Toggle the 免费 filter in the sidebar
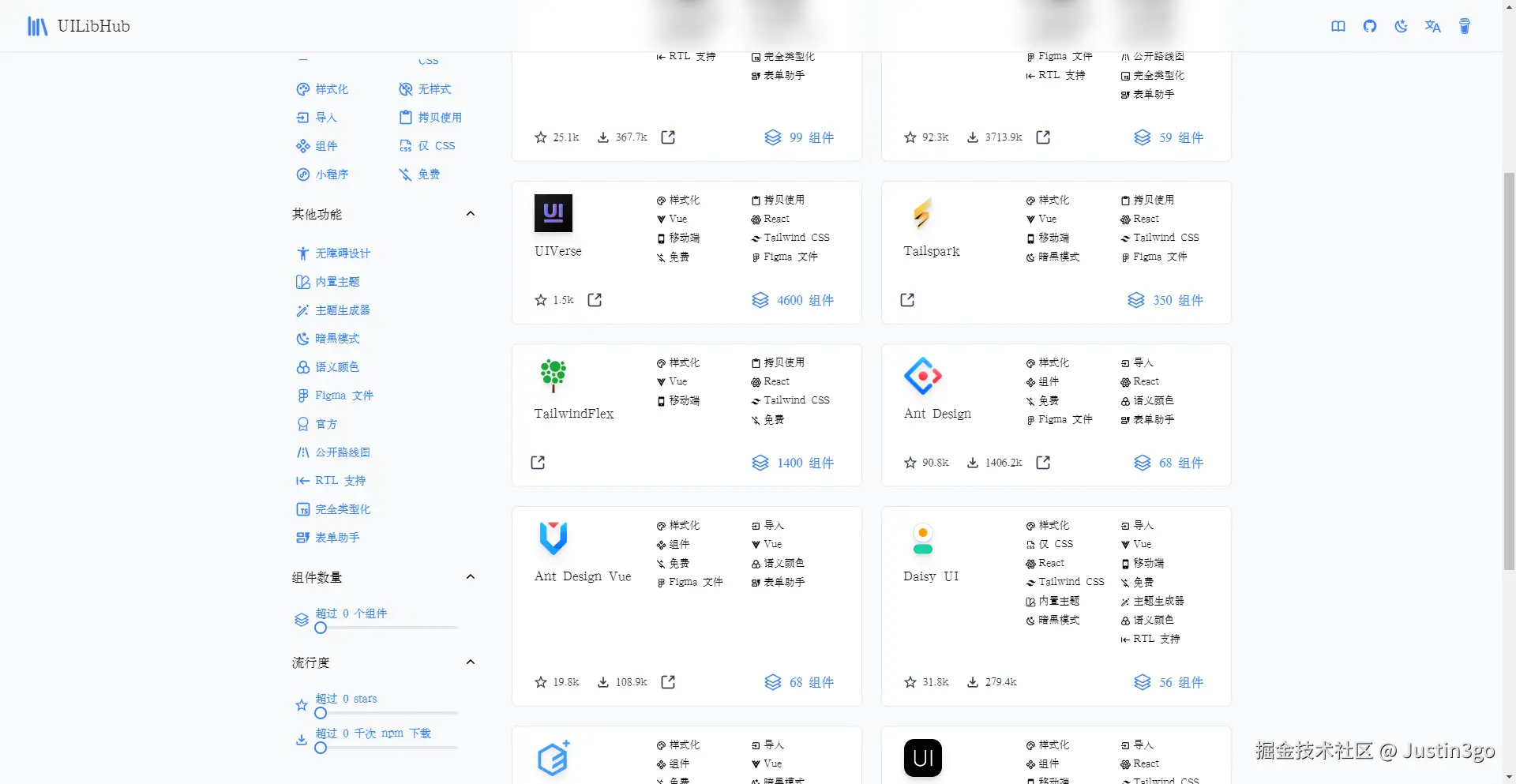The image size is (1516, 784). click(419, 174)
